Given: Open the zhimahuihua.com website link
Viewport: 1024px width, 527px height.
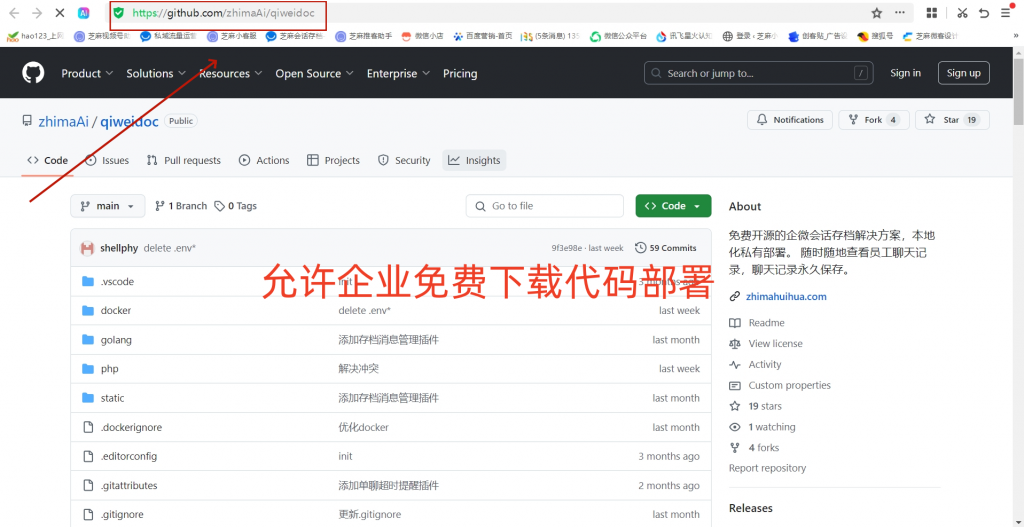Looking at the screenshot, I should pyautogui.click(x=786, y=297).
